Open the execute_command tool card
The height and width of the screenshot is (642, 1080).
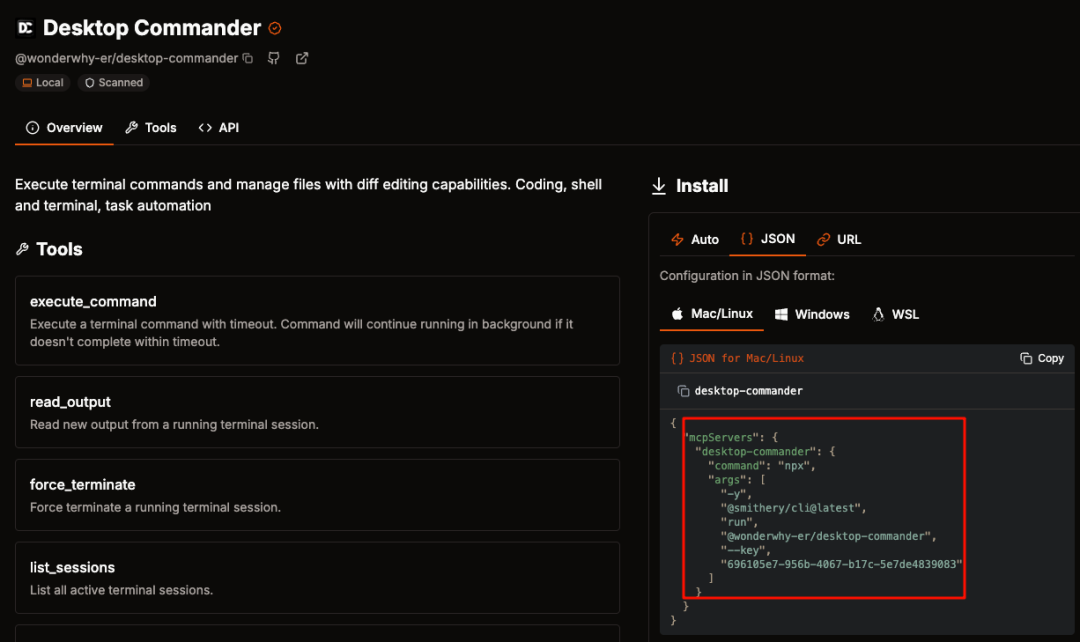point(318,320)
